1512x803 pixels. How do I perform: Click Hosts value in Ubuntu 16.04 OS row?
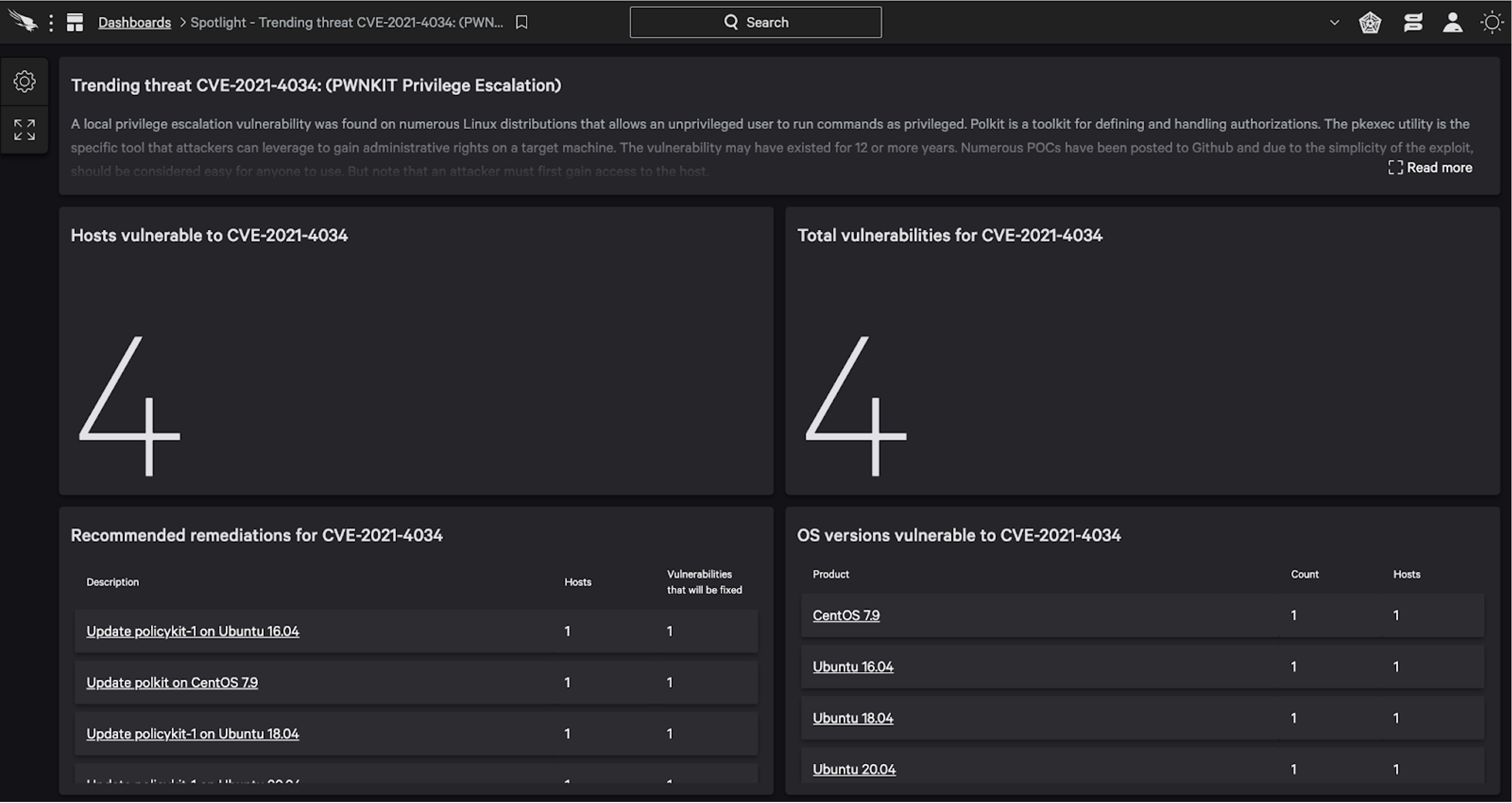[1396, 666]
